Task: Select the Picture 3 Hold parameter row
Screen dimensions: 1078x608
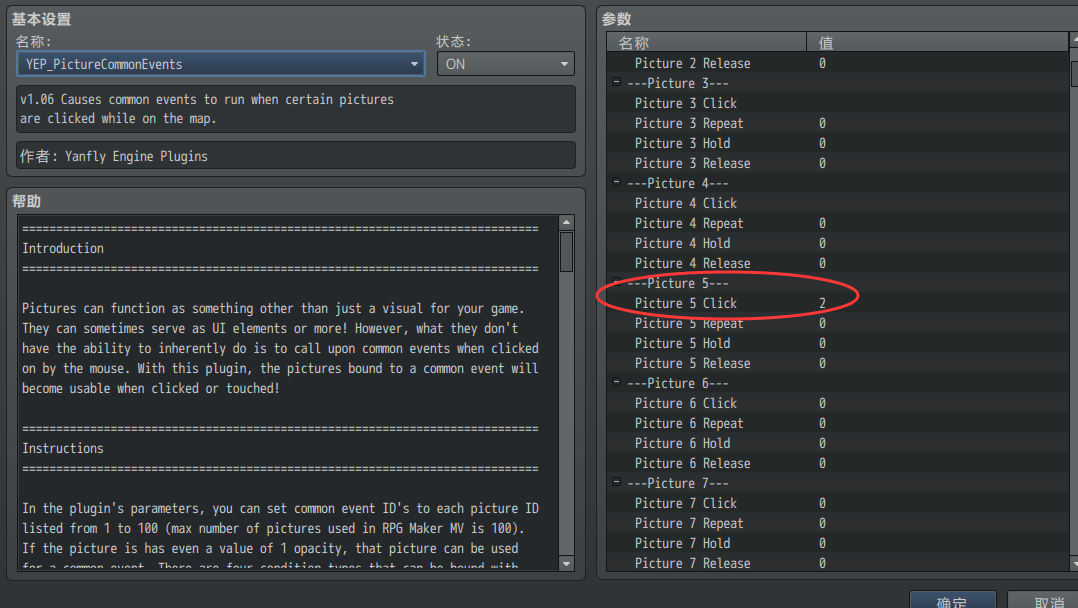Action: point(837,143)
